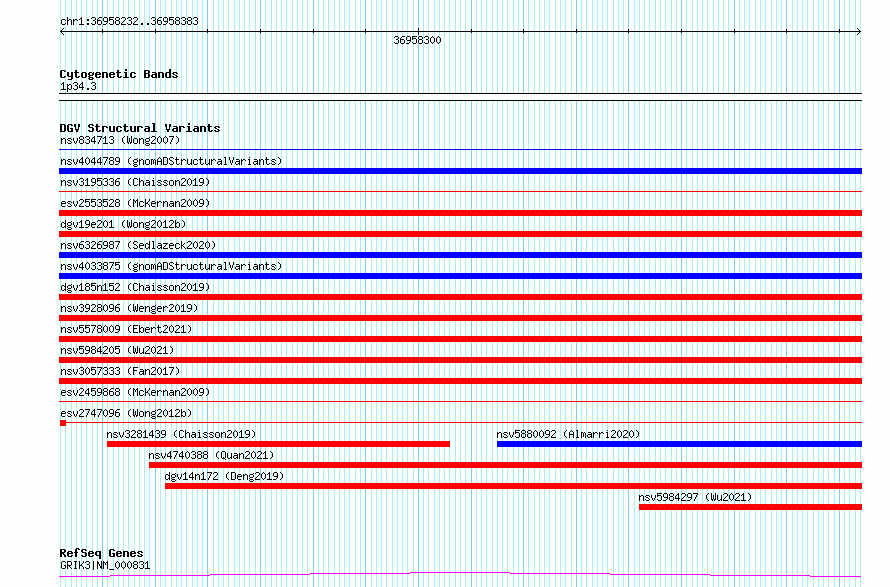Open nsv4033875 (gnomADStructuralVariants) label
The width and height of the screenshot is (890, 587).
[171, 266]
